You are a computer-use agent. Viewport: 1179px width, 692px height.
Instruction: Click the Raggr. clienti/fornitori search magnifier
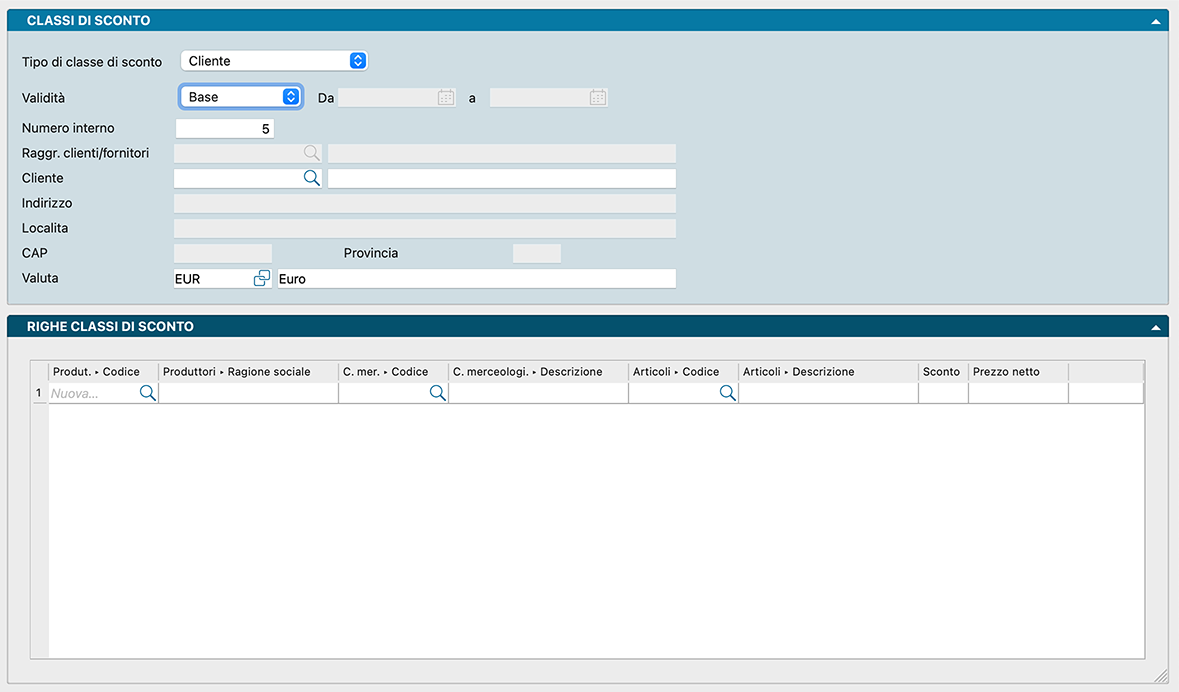tap(311, 153)
